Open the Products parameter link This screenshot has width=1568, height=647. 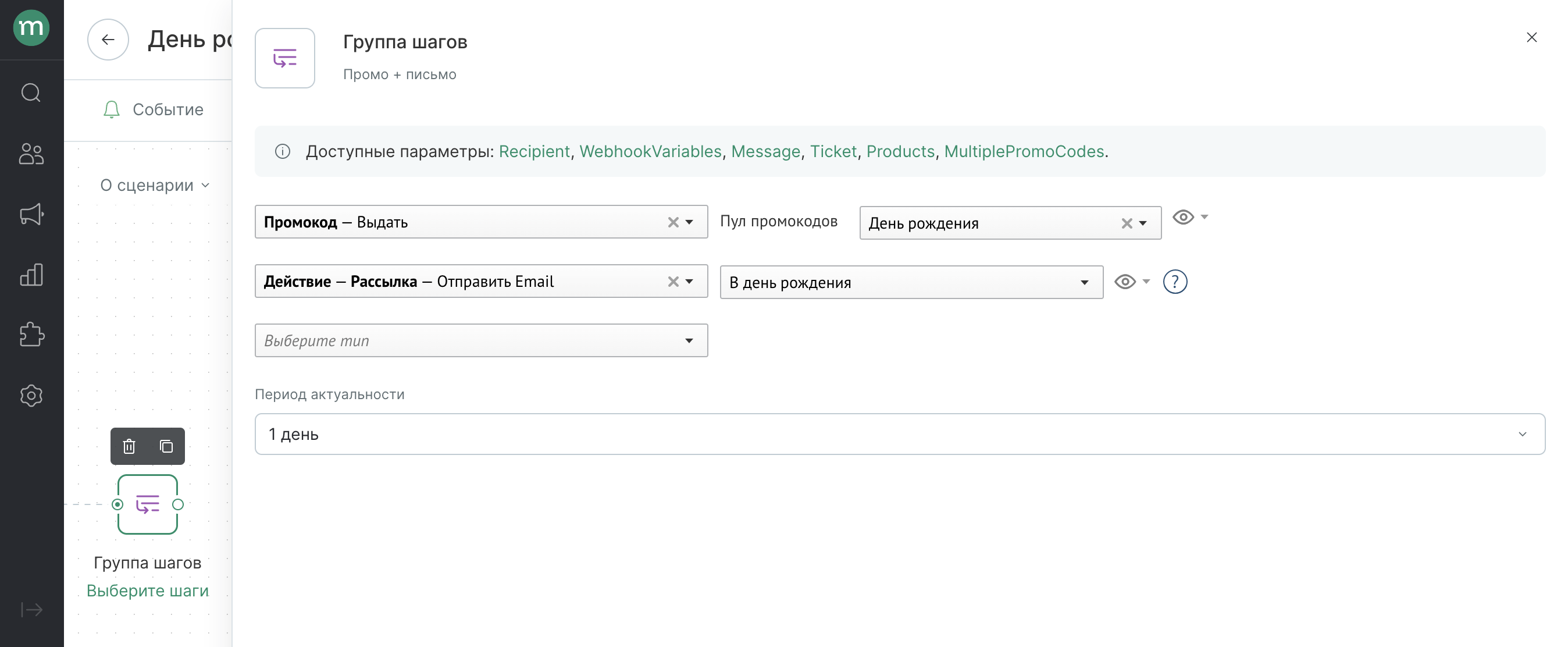coord(900,151)
